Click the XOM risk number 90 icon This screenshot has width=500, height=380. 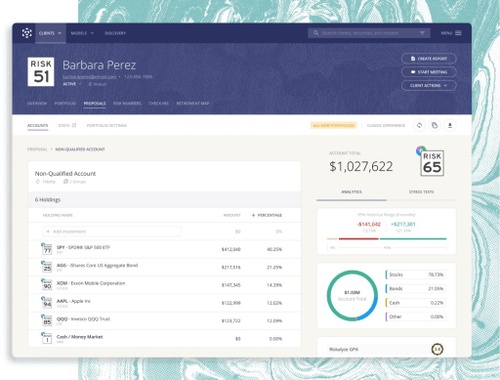tap(47, 285)
